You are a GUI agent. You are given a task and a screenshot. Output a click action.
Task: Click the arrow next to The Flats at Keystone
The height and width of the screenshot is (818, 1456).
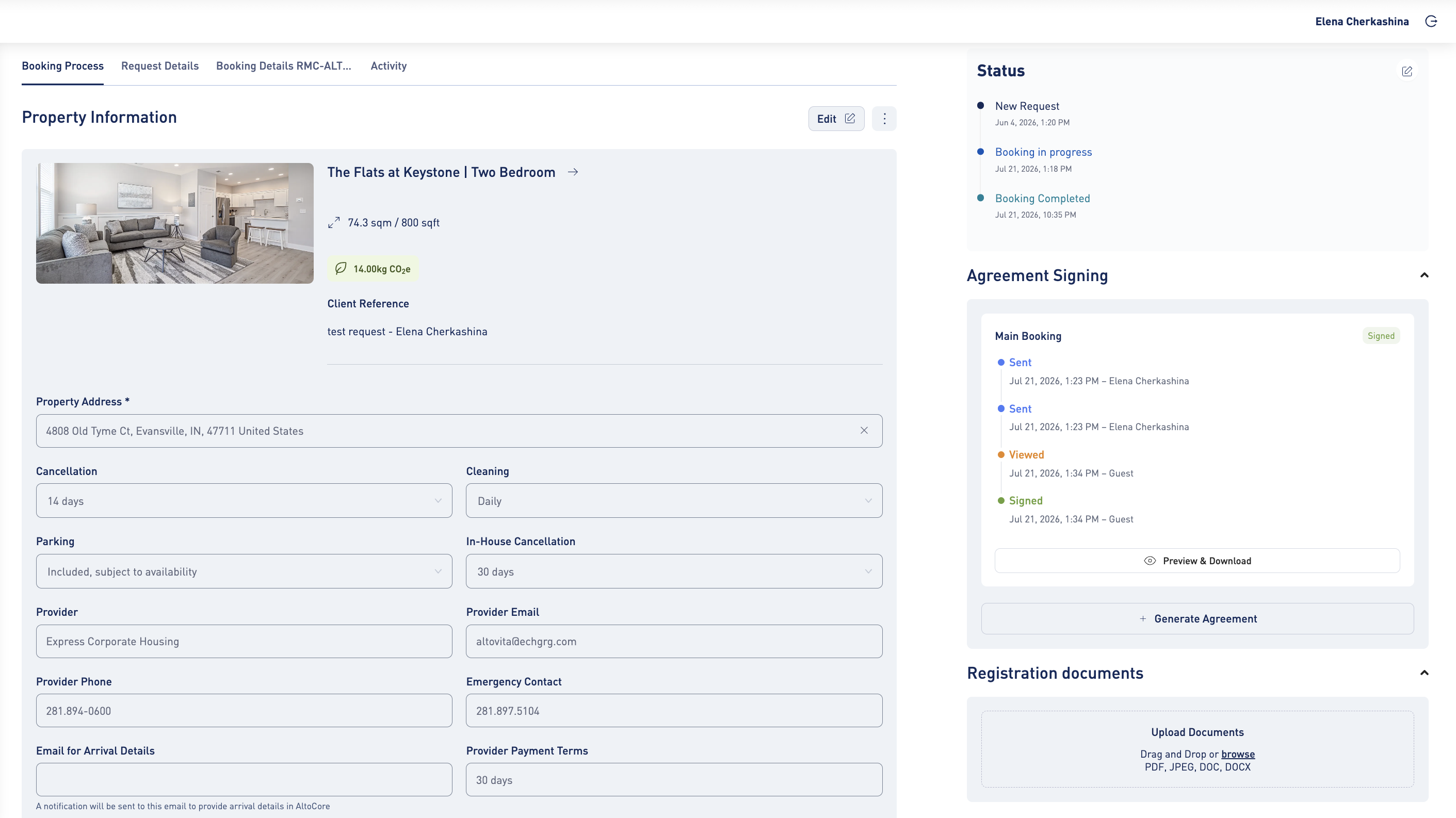click(573, 172)
